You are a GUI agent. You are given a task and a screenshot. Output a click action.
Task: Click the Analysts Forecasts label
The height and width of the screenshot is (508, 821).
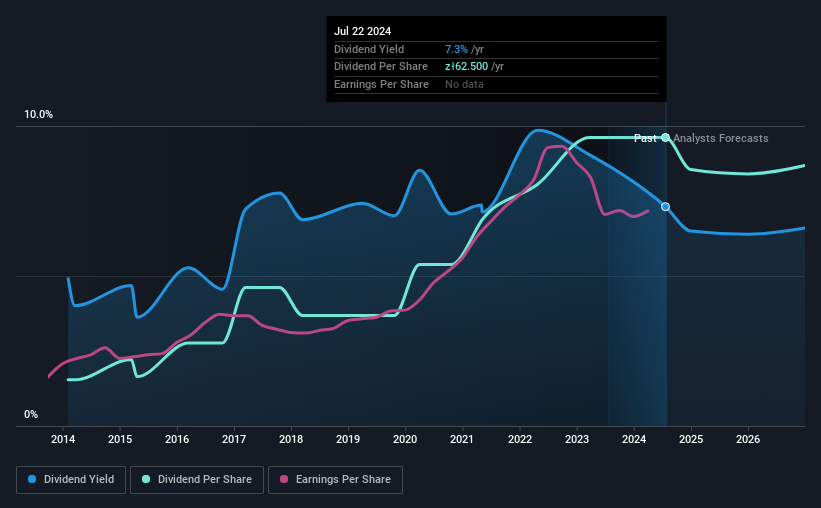point(721,138)
